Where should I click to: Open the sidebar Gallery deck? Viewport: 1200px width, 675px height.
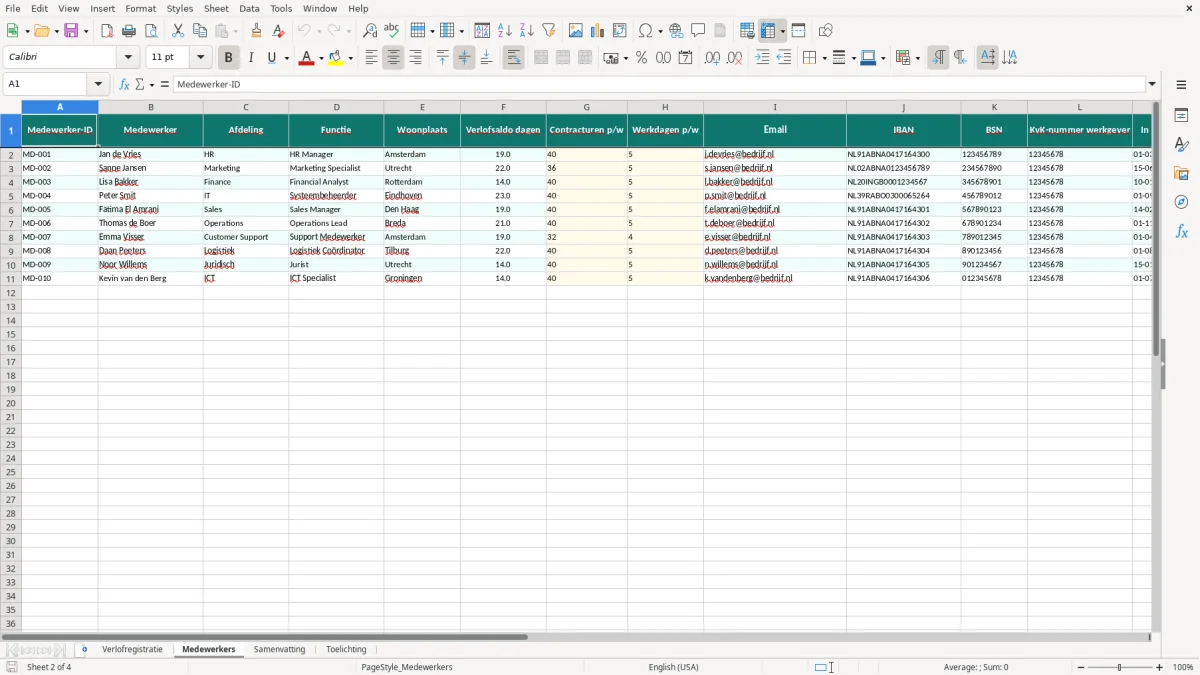[x=1181, y=174]
